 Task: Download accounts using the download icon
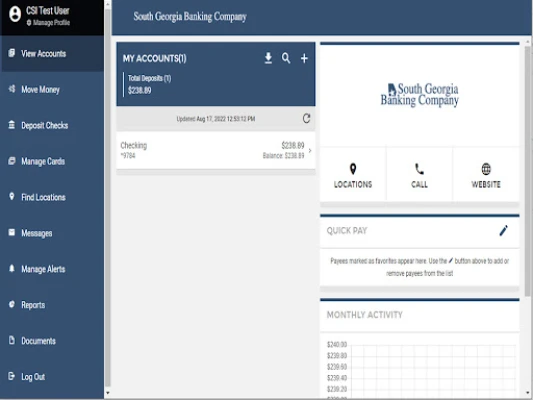coord(268,58)
